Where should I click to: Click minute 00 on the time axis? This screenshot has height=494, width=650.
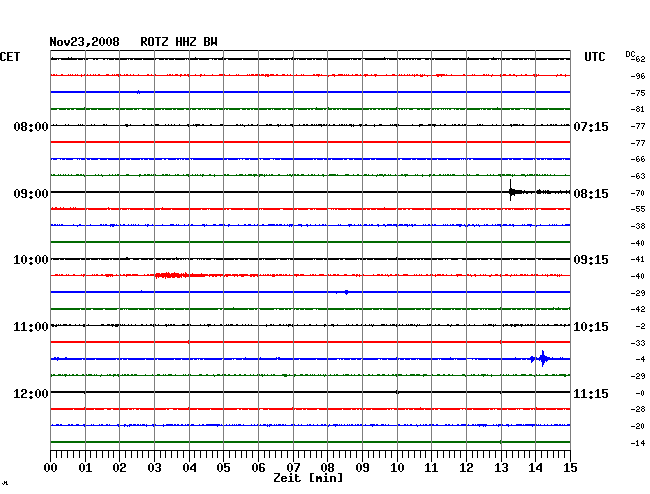[x=51, y=468]
